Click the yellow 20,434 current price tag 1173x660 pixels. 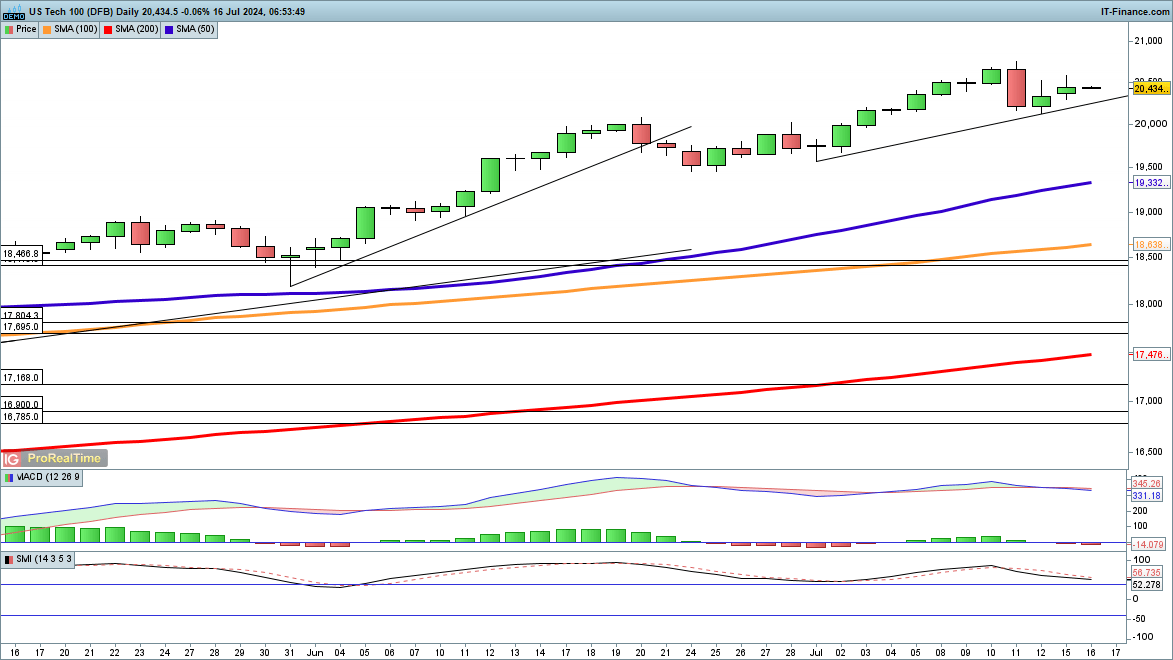pyautogui.click(x=1151, y=88)
